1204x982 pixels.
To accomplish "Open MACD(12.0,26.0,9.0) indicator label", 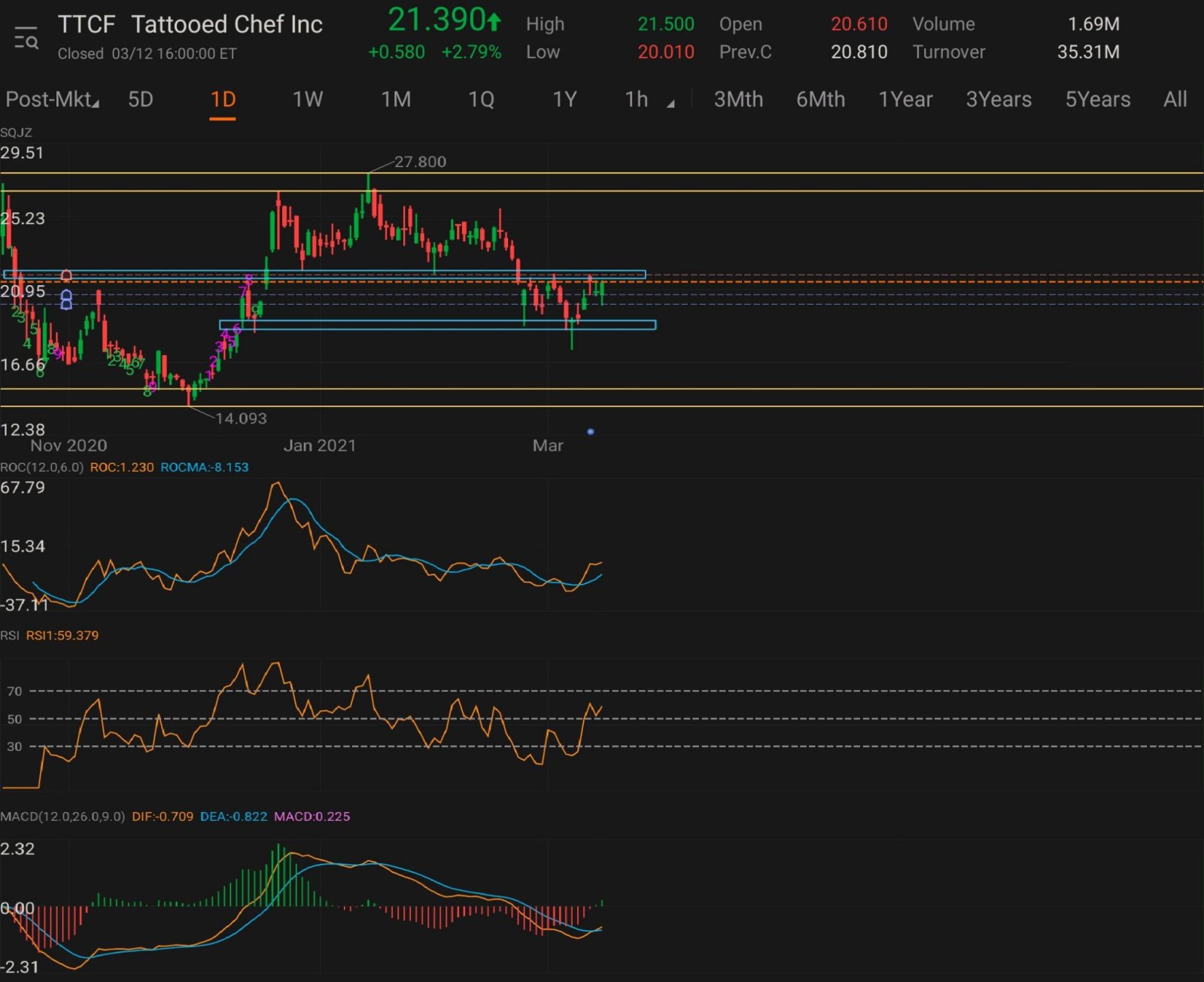I will click(x=62, y=816).
